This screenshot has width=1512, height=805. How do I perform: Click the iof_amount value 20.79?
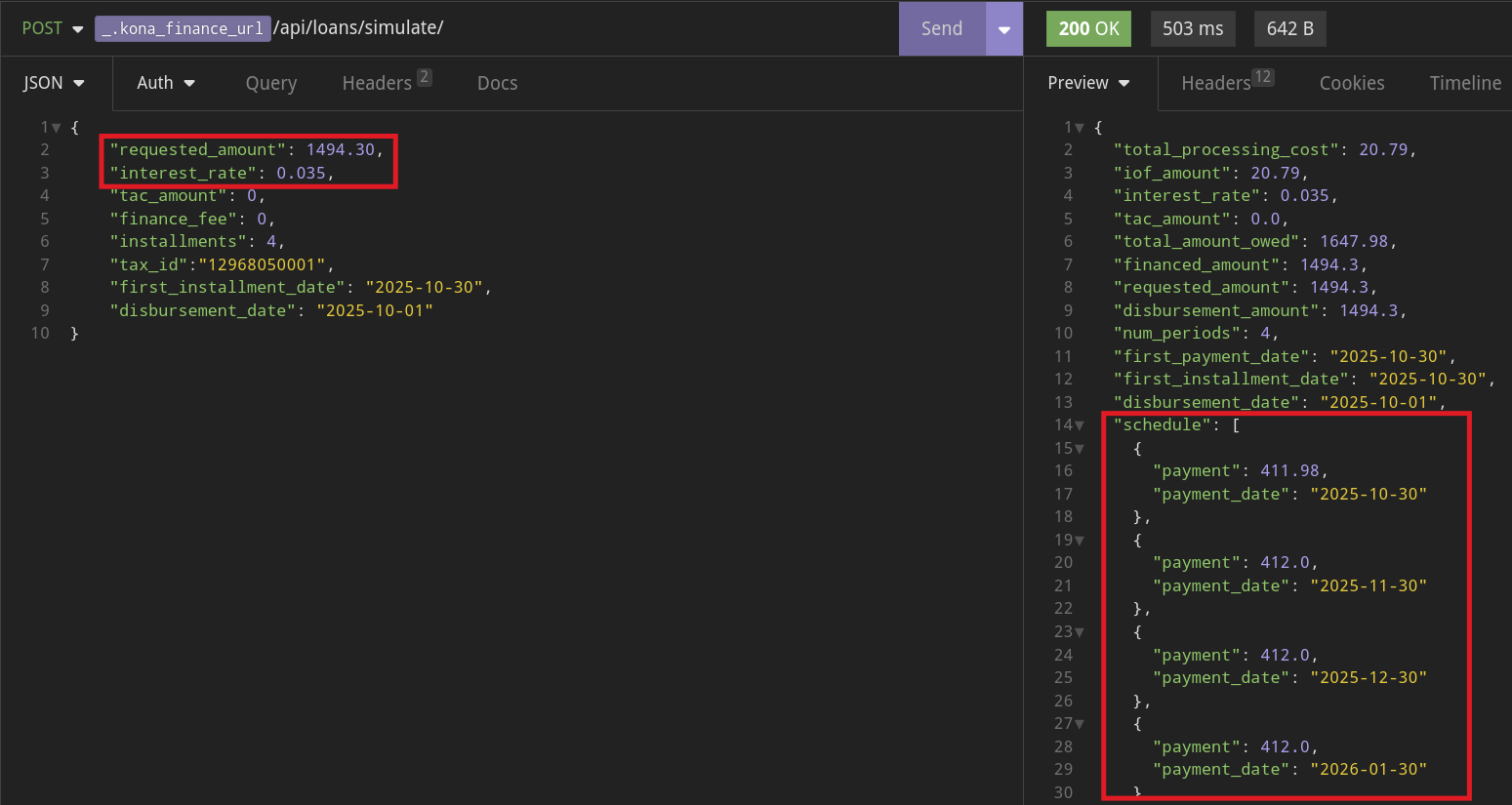click(1275, 173)
